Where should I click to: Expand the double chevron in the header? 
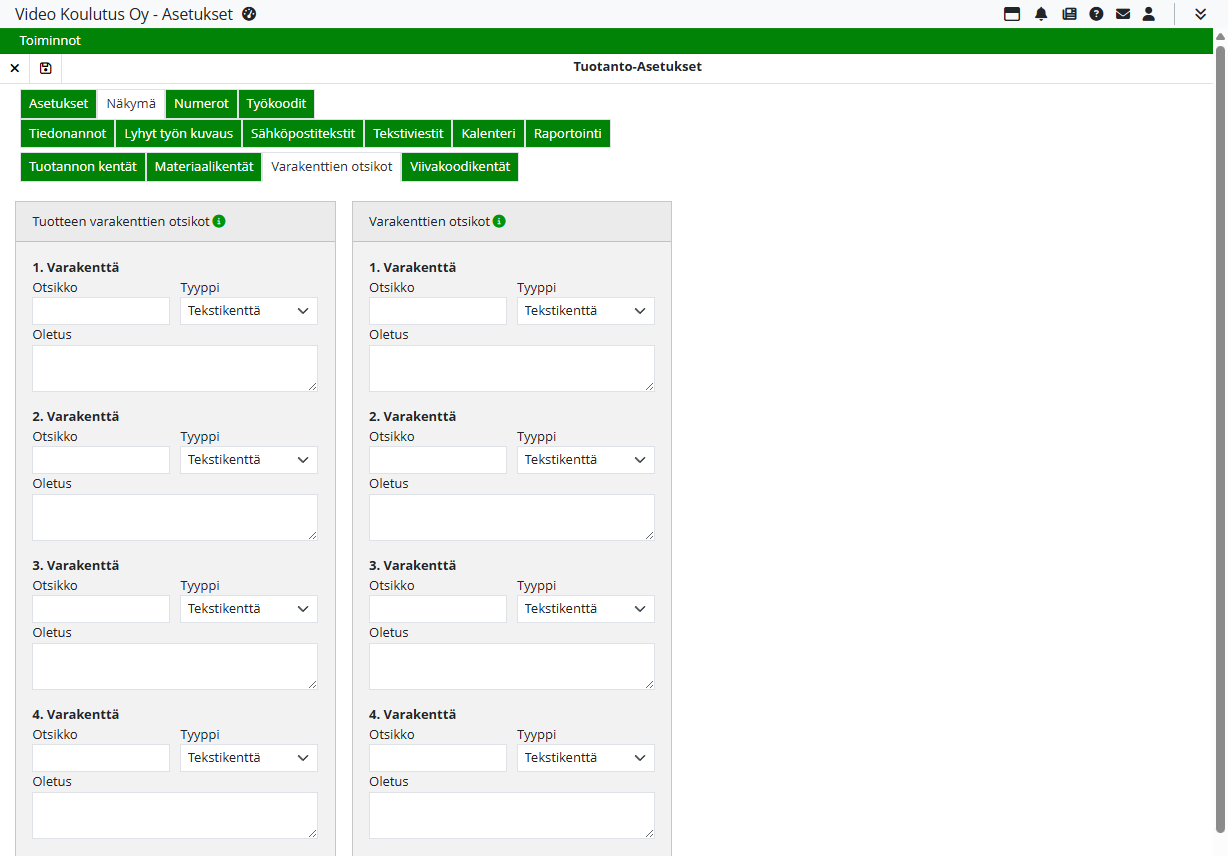(1200, 14)
